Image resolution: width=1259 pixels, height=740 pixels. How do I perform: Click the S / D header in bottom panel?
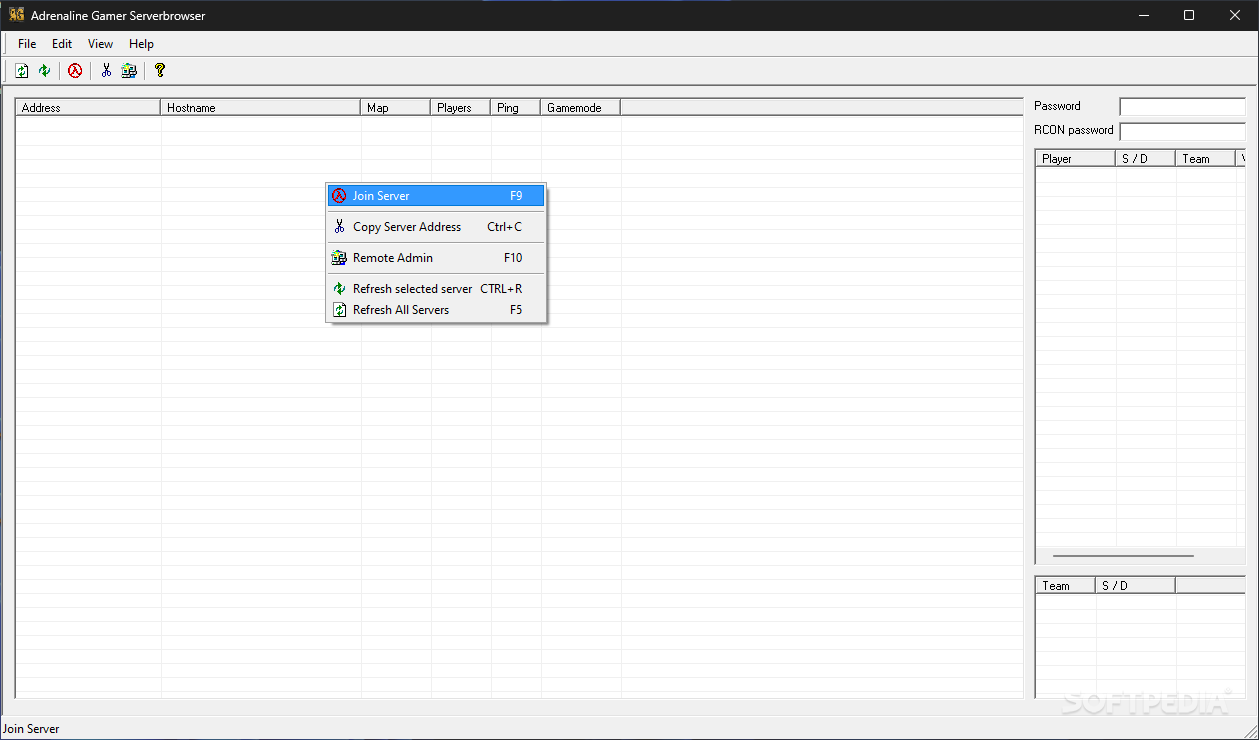[x=1135, y=586]
